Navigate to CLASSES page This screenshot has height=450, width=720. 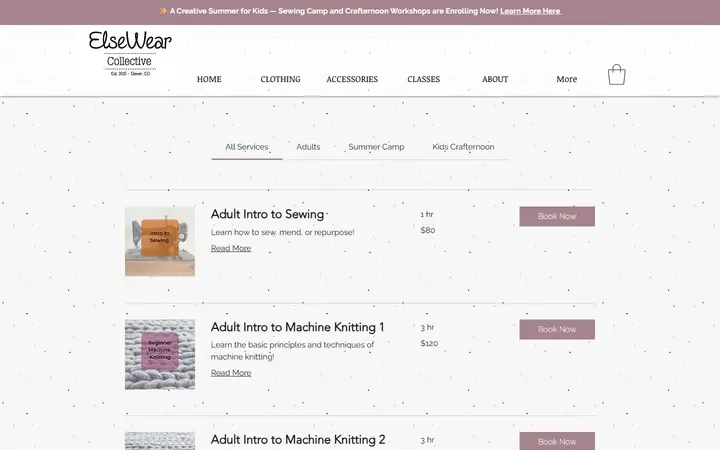[423, 79]
